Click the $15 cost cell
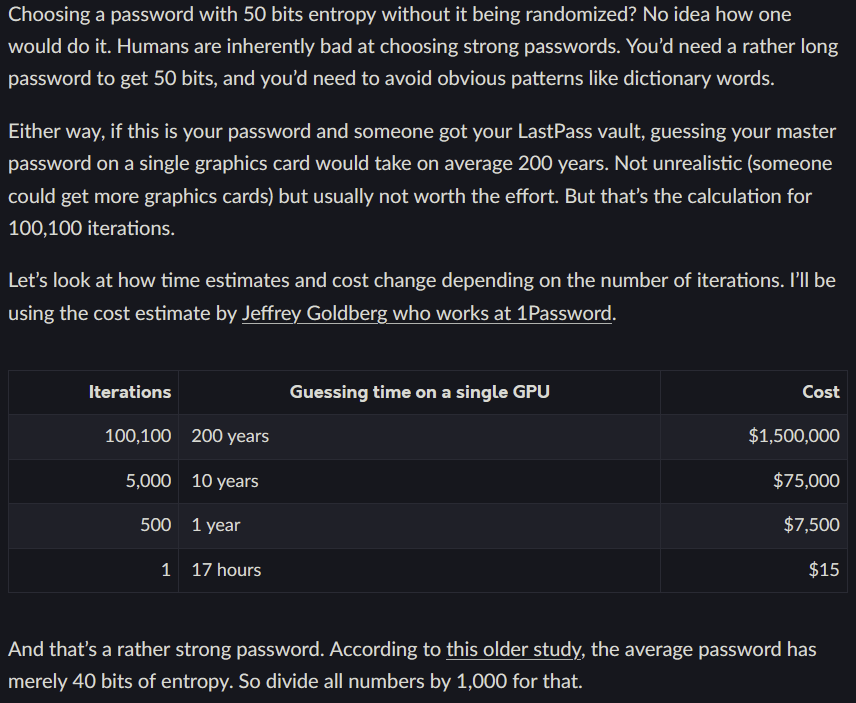 (x=824, y=570)
